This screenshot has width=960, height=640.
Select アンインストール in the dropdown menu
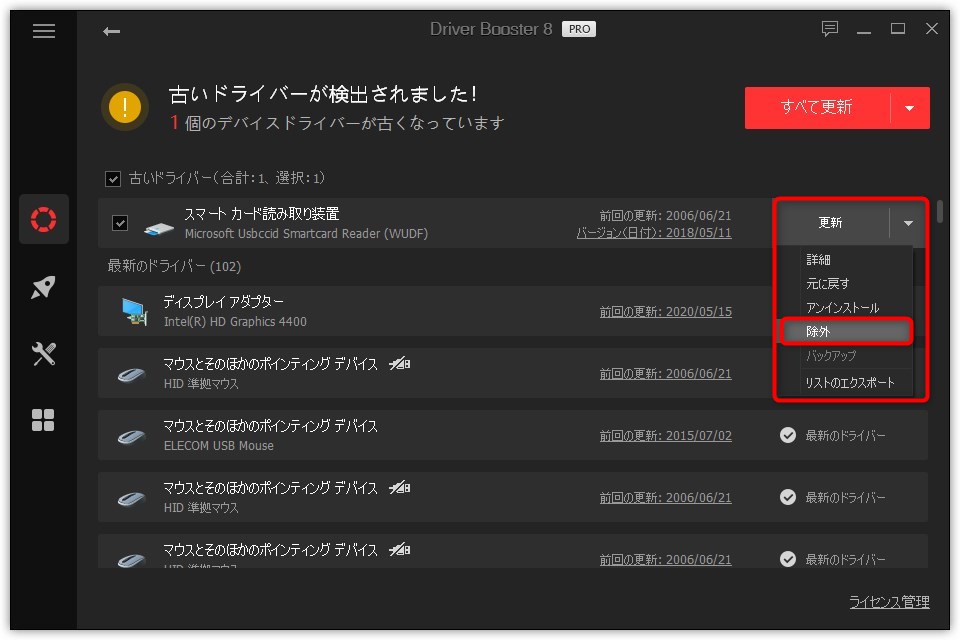click(842, 307)
